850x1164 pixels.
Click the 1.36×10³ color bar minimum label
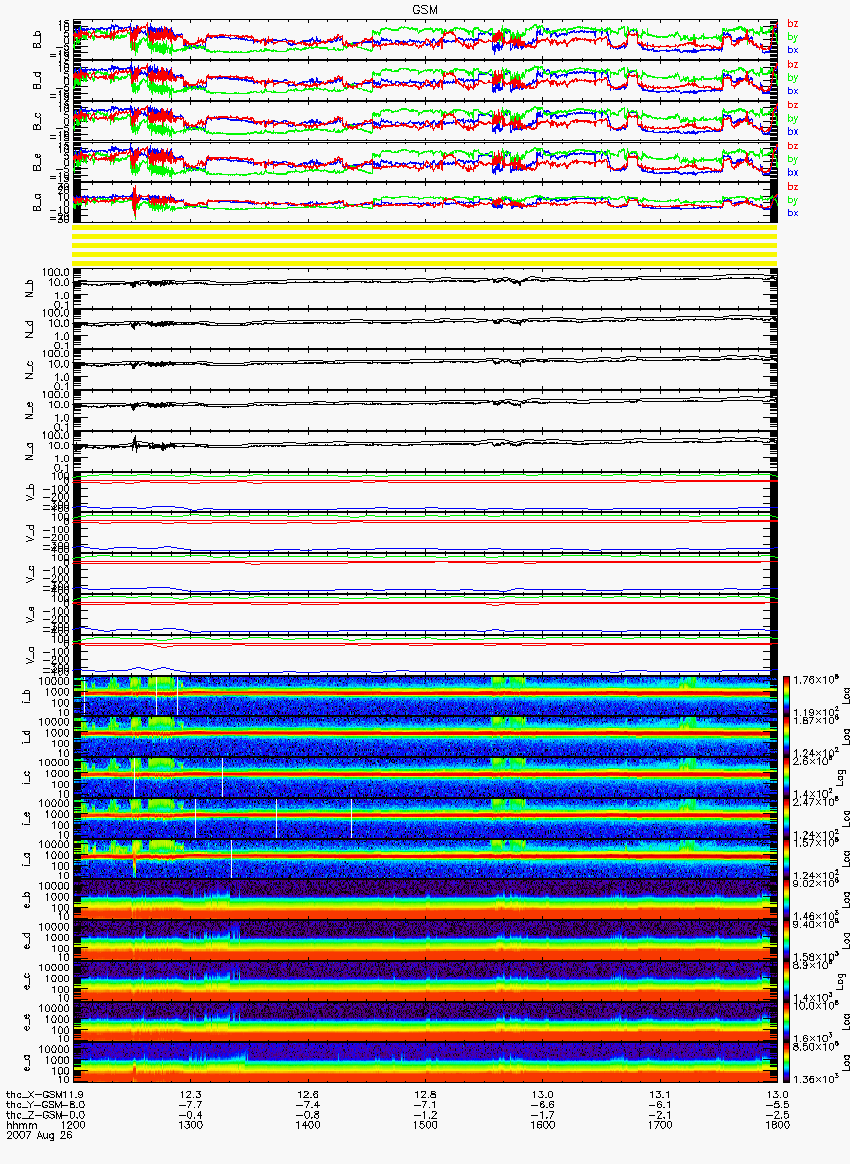814,1079
